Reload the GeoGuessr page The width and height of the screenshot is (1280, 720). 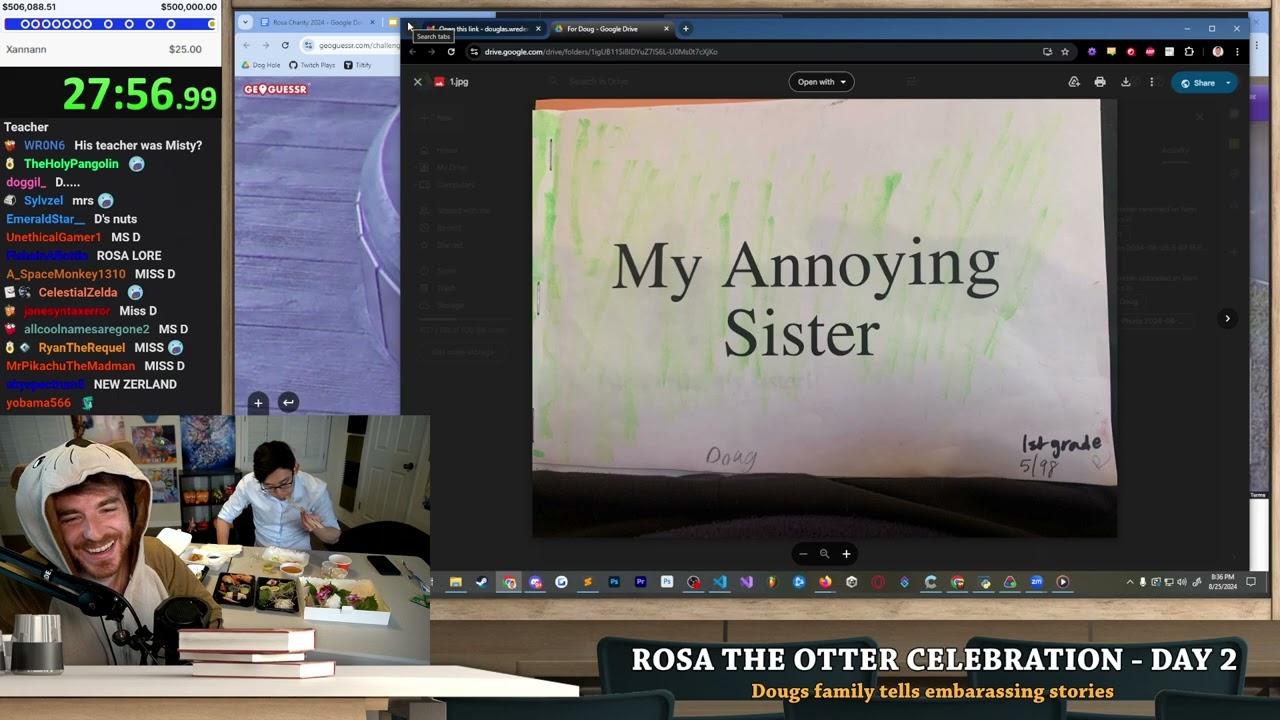coord(285,45)
